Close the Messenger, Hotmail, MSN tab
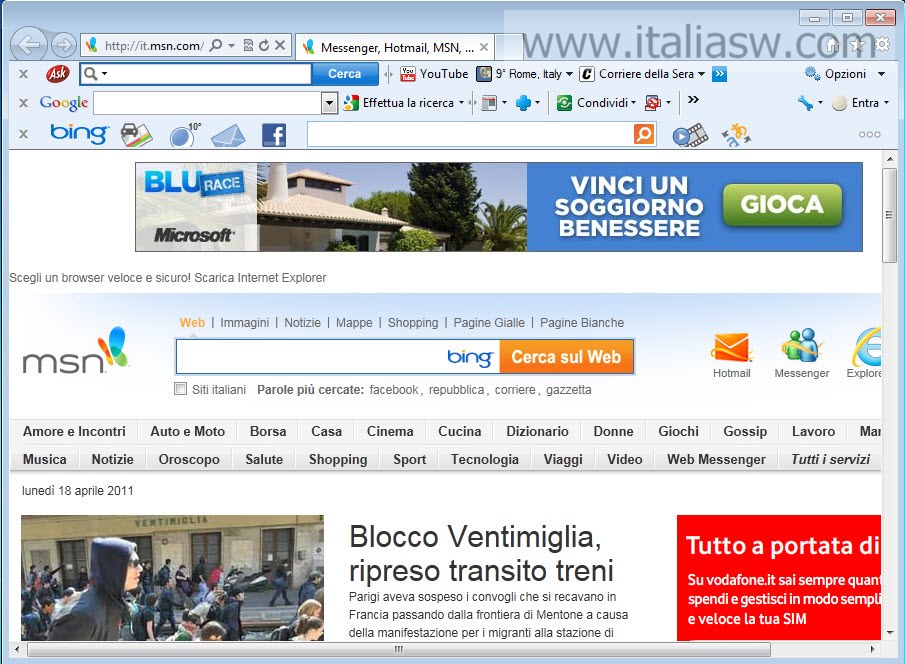 [x=484, y=47]
